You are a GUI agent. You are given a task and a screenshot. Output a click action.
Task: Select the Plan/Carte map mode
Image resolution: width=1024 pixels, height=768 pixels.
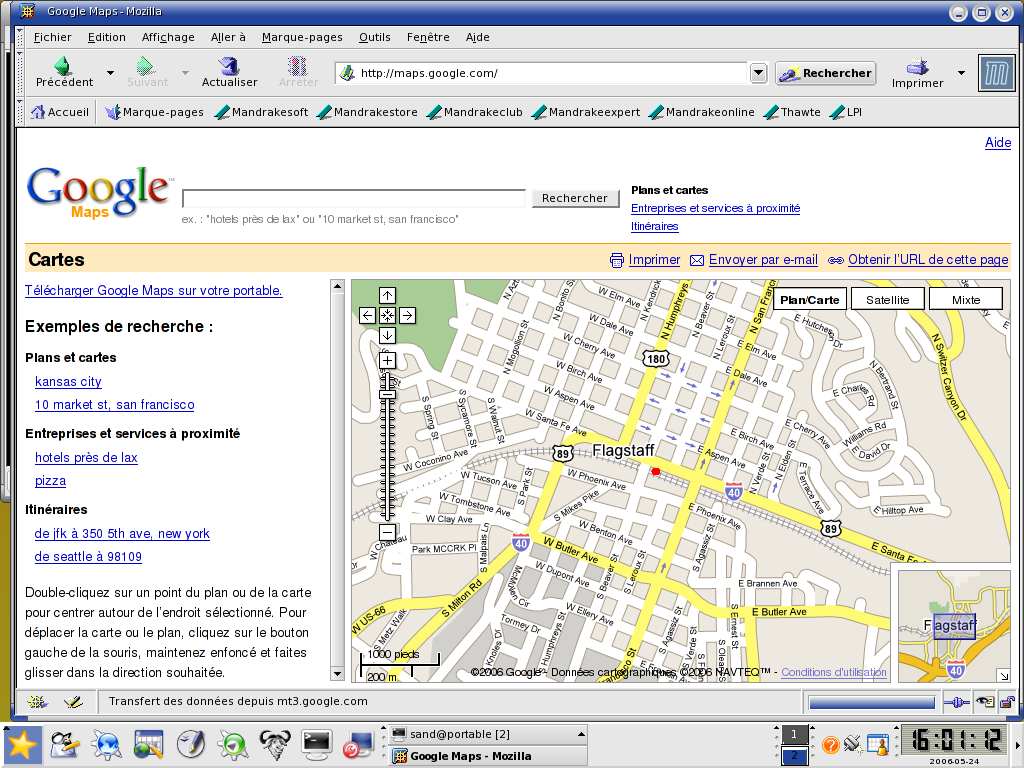coord(809,299)
